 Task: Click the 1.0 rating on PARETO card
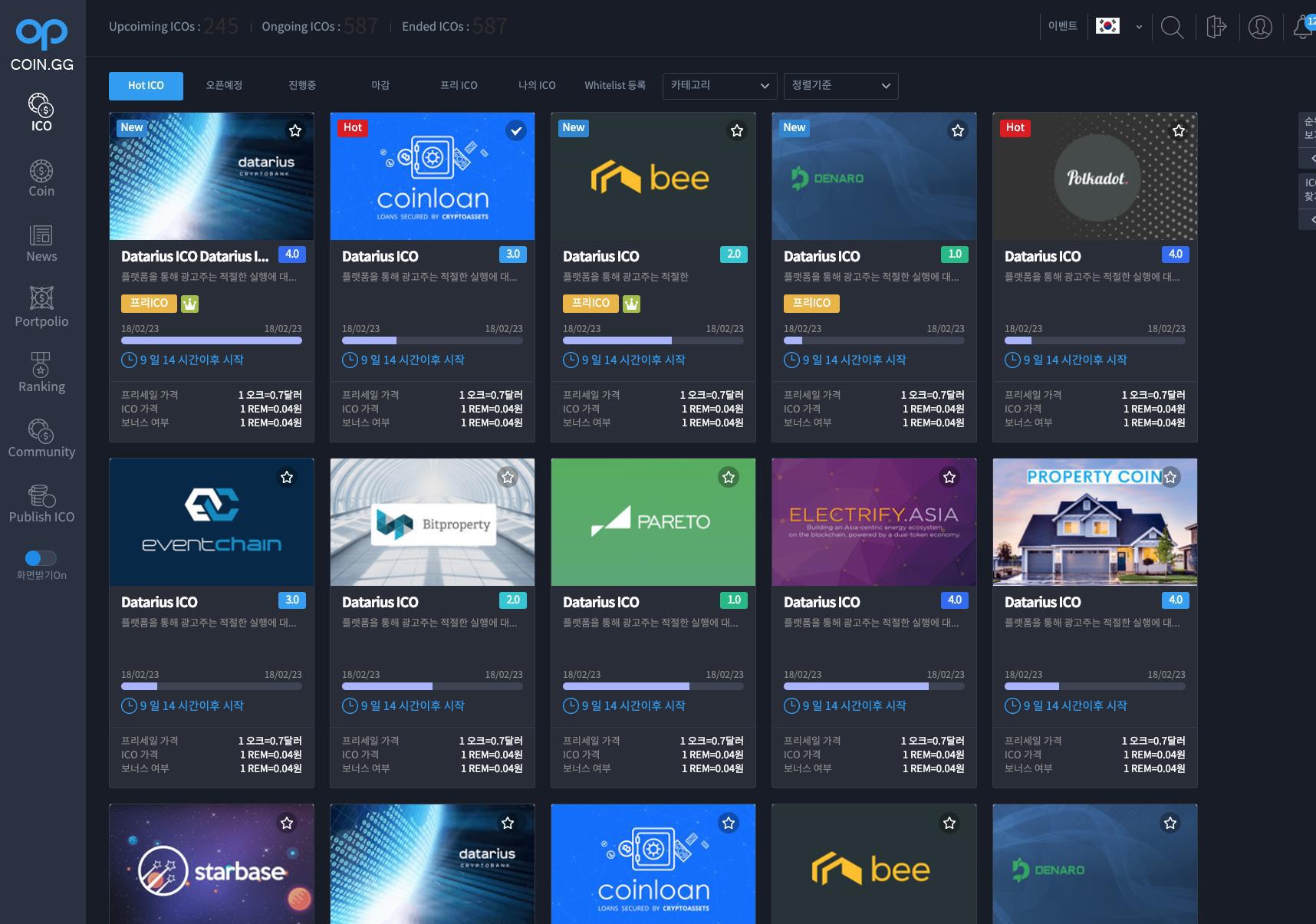point(734,600)
